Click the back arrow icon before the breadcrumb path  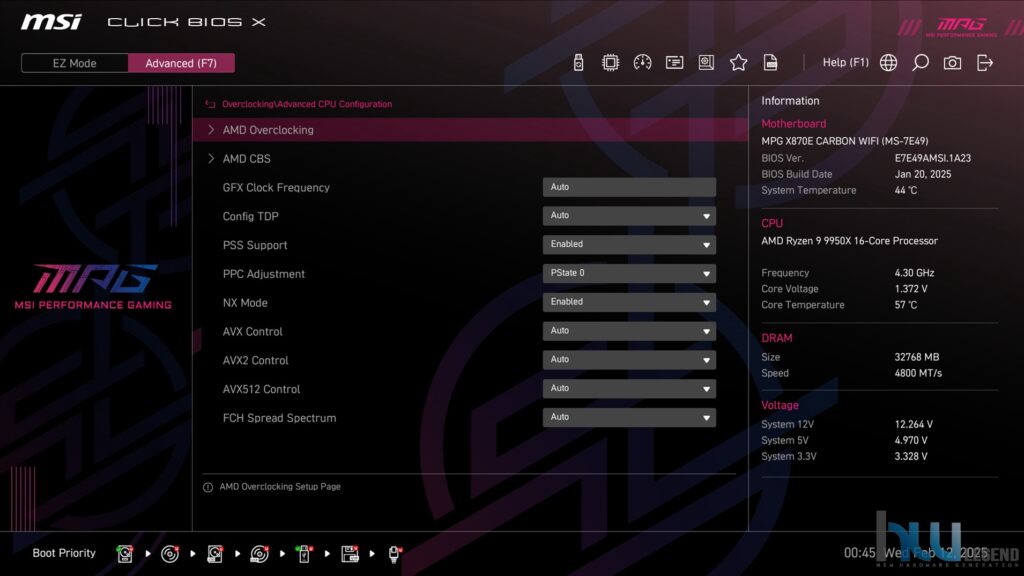click(210, 104)
